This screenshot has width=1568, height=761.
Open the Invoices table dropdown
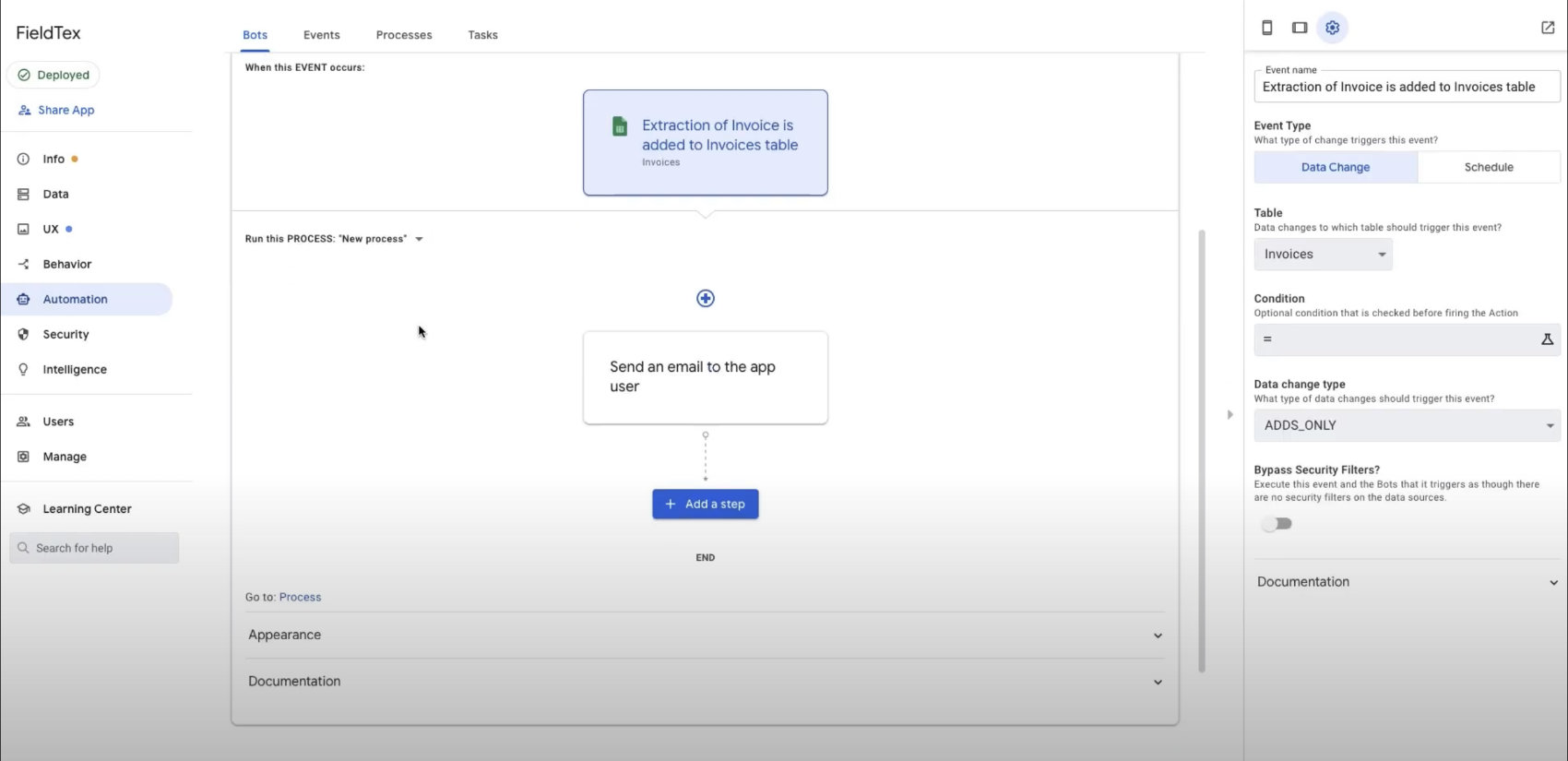(x=1323, y=255)
